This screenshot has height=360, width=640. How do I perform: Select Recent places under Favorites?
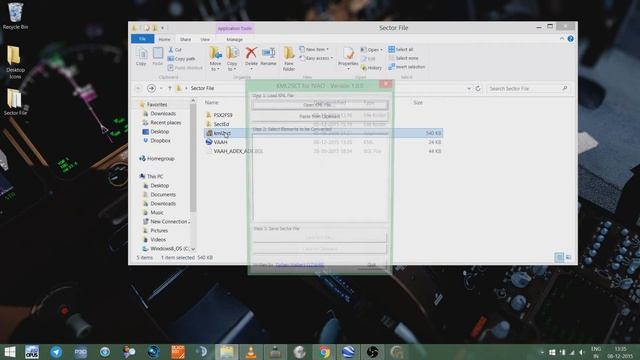pyautogui.click(x=165, y=122)
